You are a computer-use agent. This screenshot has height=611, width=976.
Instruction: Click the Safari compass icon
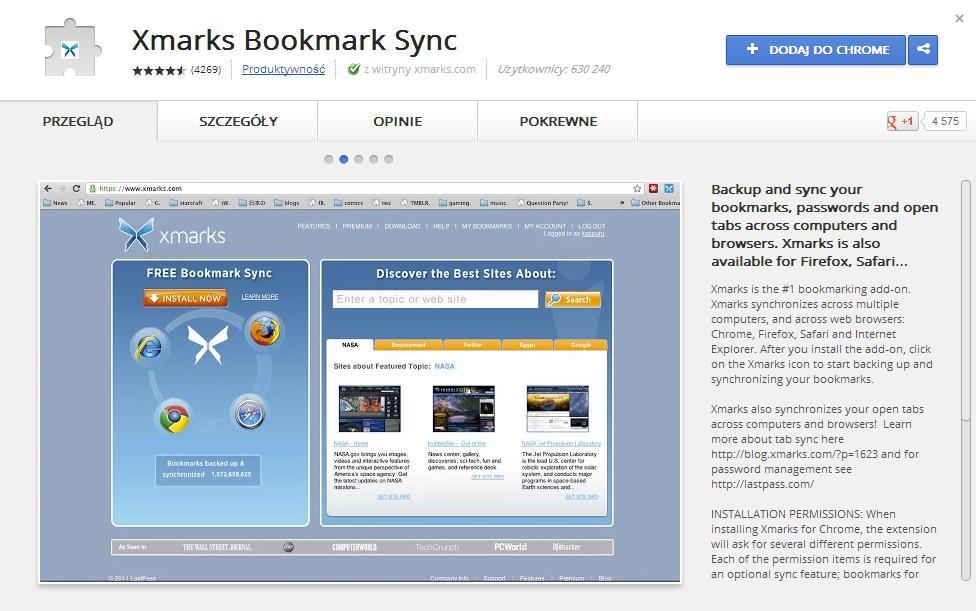[x=249, y=413]
